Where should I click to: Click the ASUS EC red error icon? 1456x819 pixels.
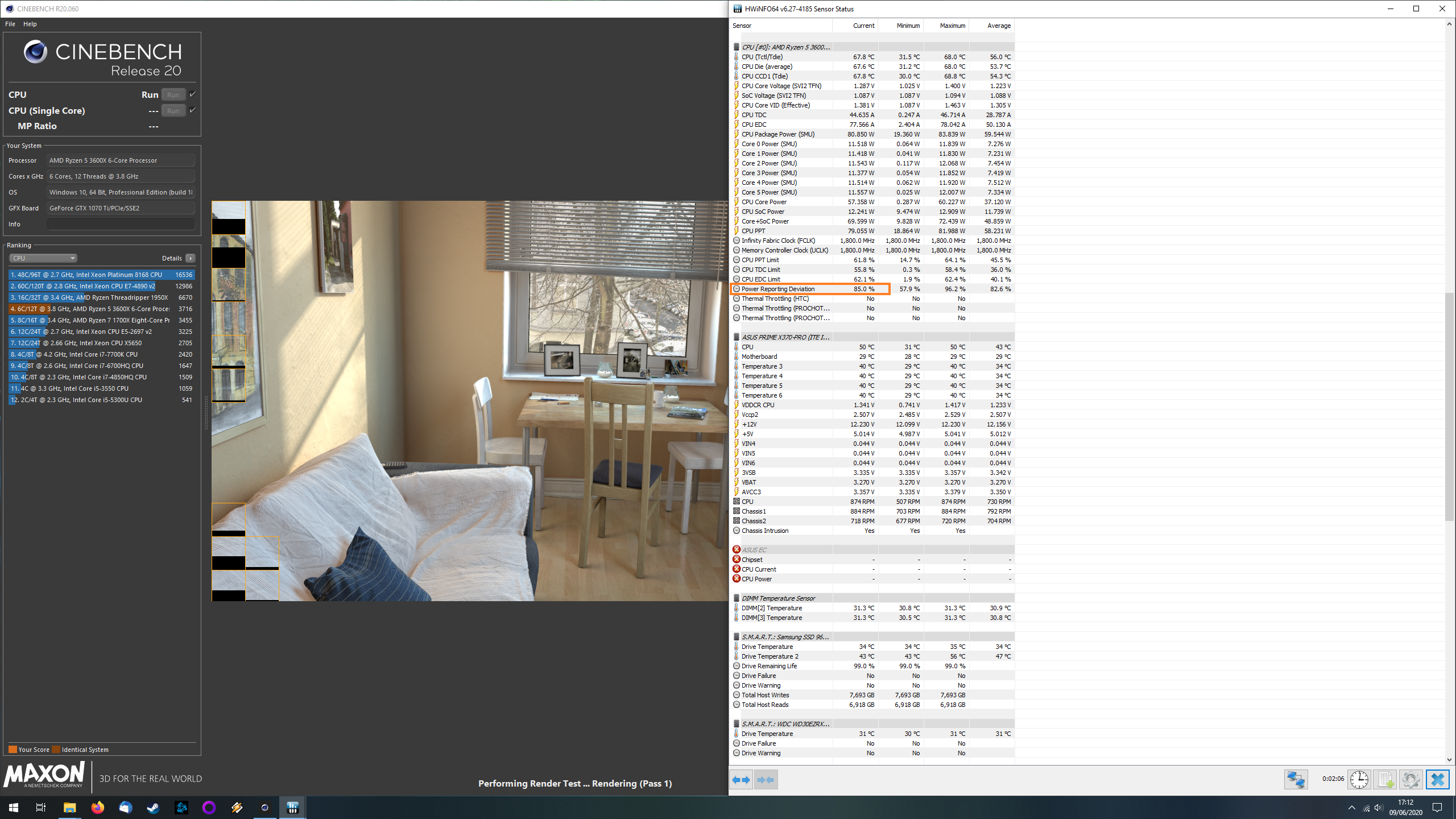[x=737, y=549]
